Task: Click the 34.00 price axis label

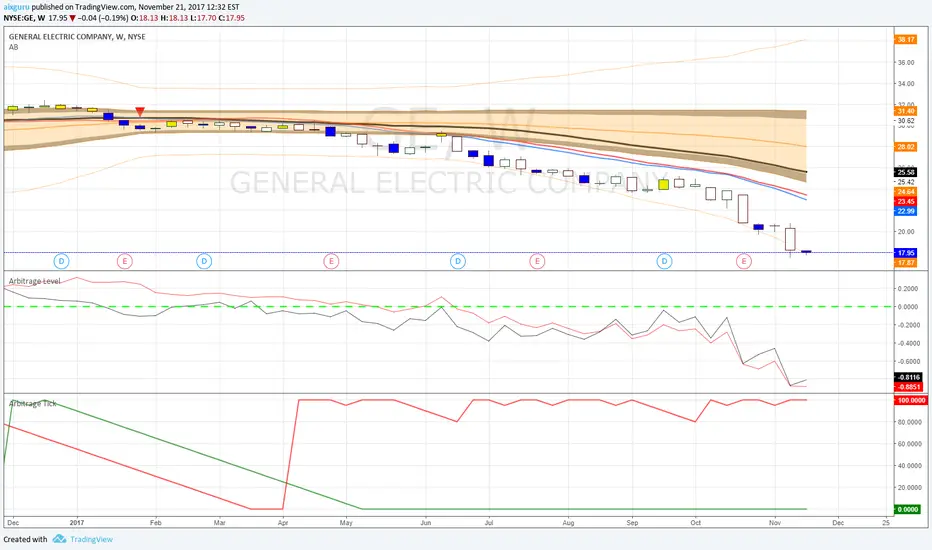Action: (906, 84)
